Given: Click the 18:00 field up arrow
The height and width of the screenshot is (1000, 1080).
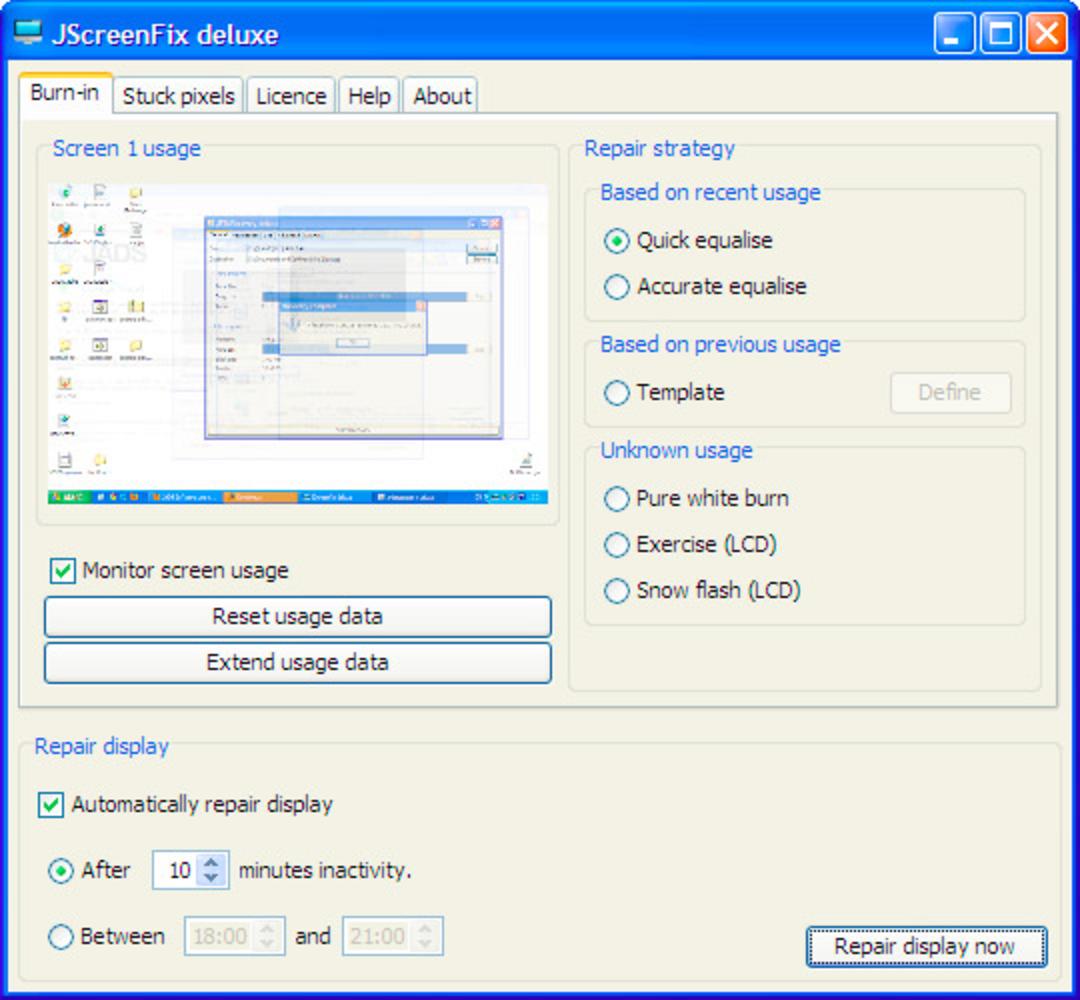Looking at the screenshot, I should [x=267, y=928].
